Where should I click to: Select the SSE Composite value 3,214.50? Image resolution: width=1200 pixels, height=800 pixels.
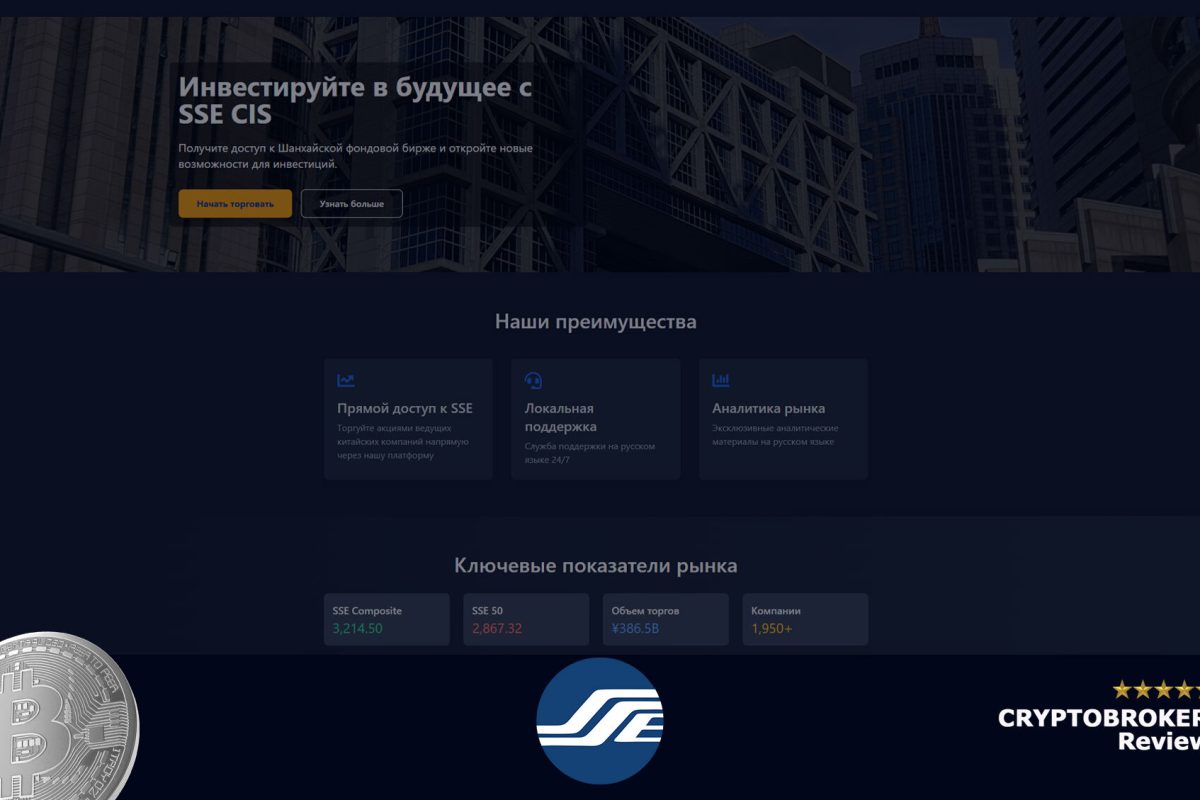point(358,629)
